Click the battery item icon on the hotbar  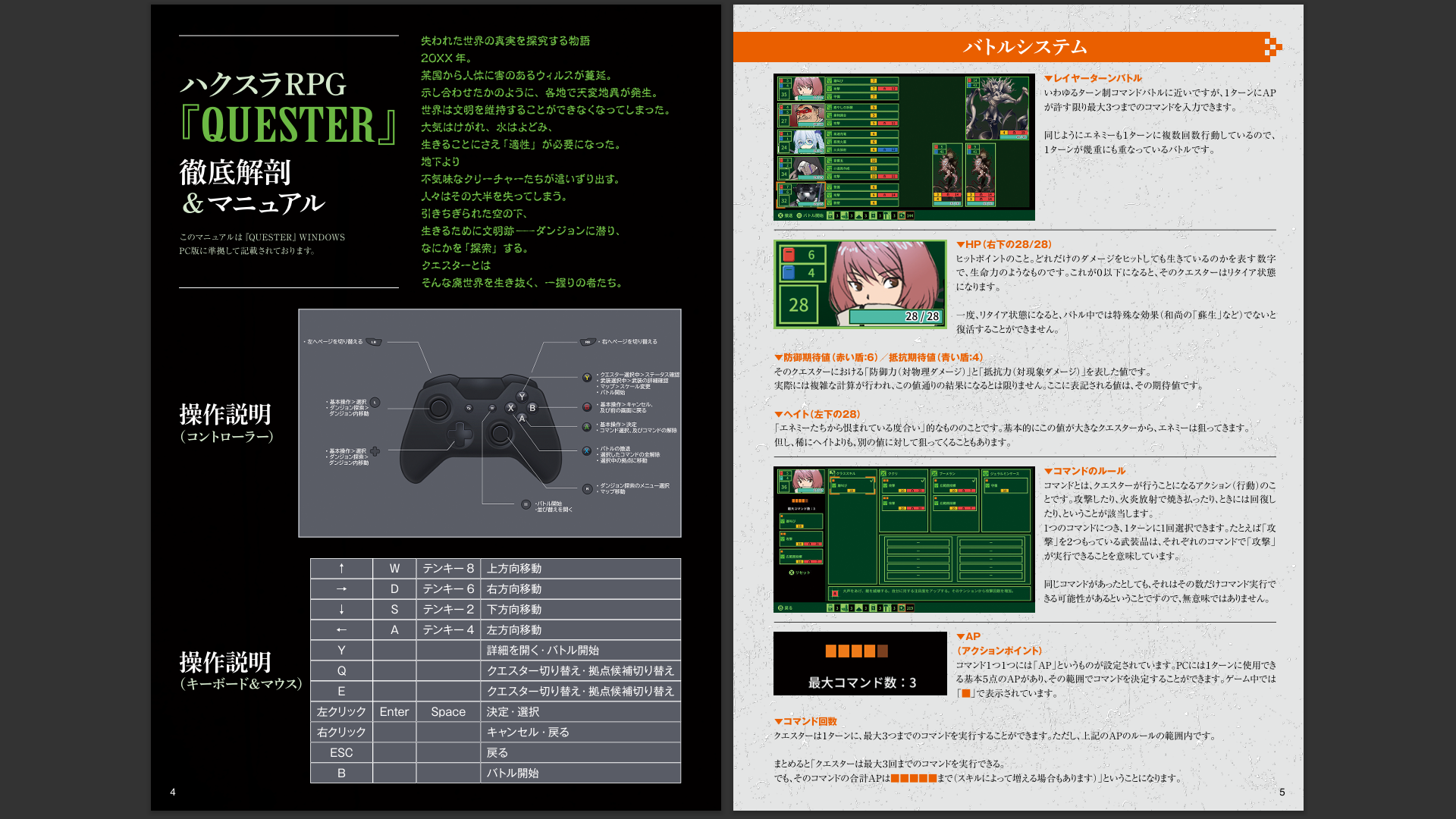(x=874, y=215)
